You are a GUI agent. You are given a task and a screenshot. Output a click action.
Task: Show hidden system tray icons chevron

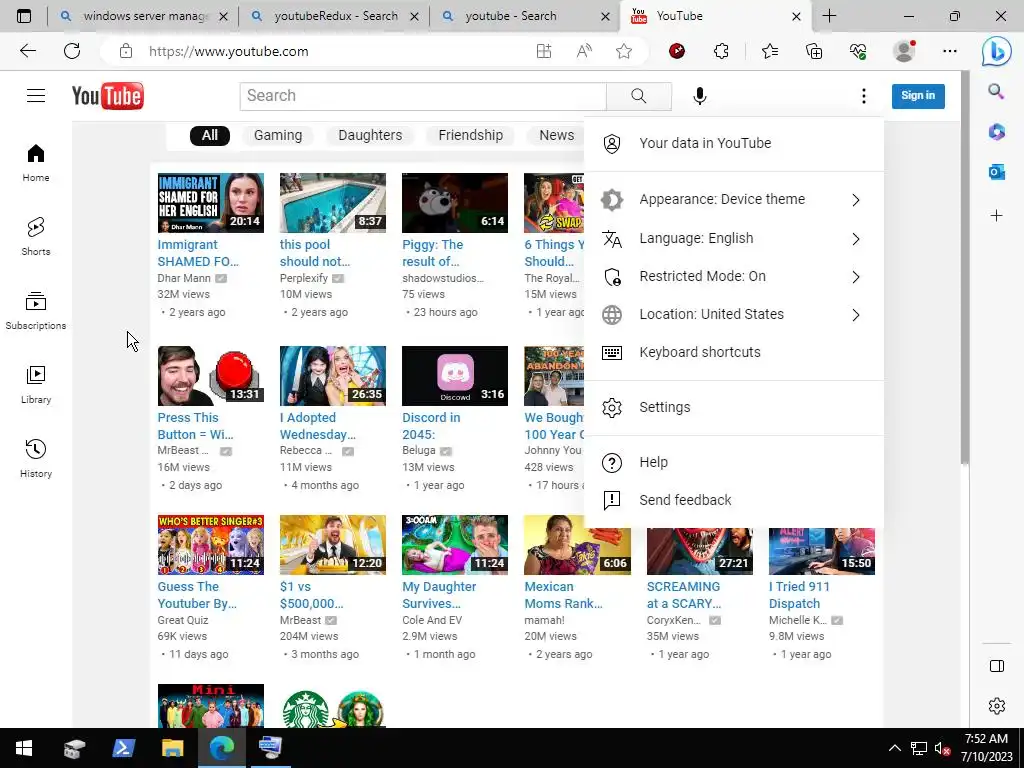pyautogui.click(x=895, y=748)
